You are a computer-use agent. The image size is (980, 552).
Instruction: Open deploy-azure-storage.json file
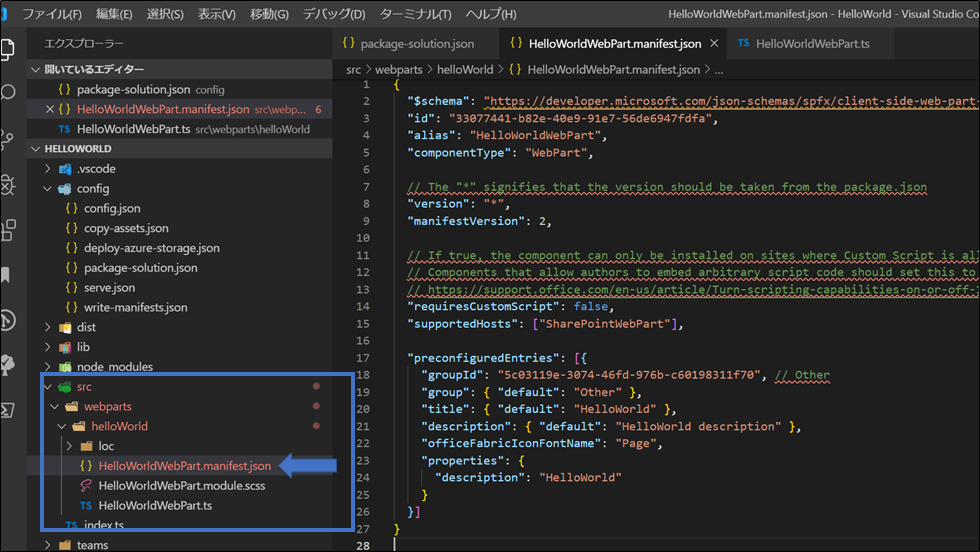[152, 248]
